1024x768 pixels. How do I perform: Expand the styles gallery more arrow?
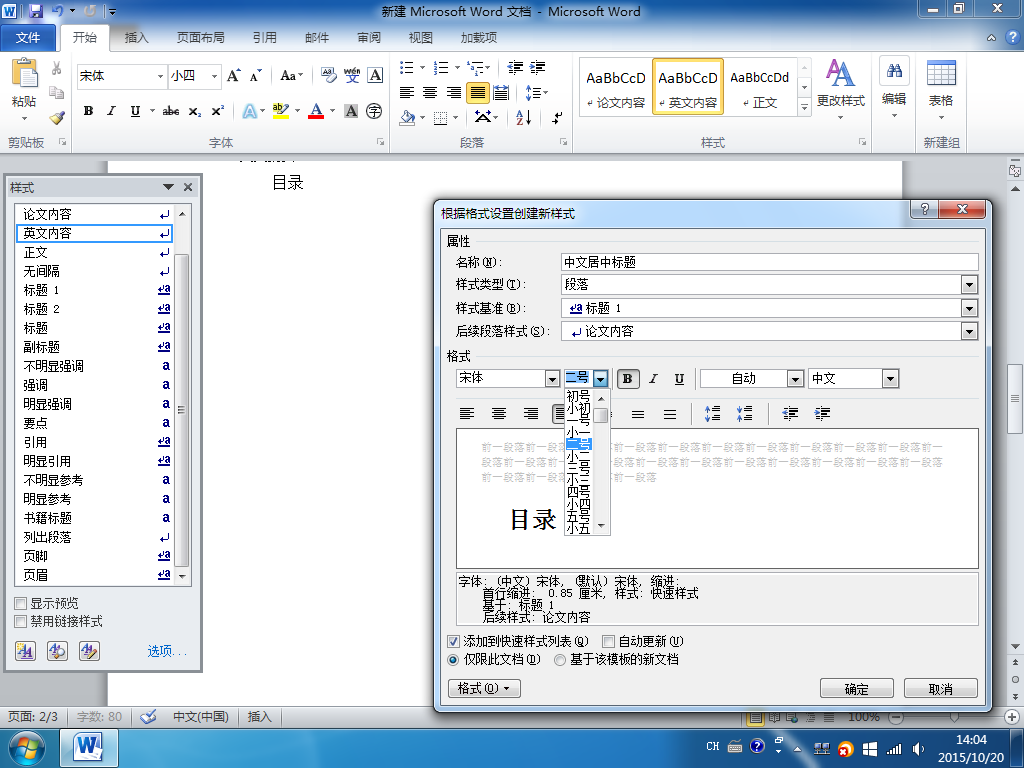805,106
